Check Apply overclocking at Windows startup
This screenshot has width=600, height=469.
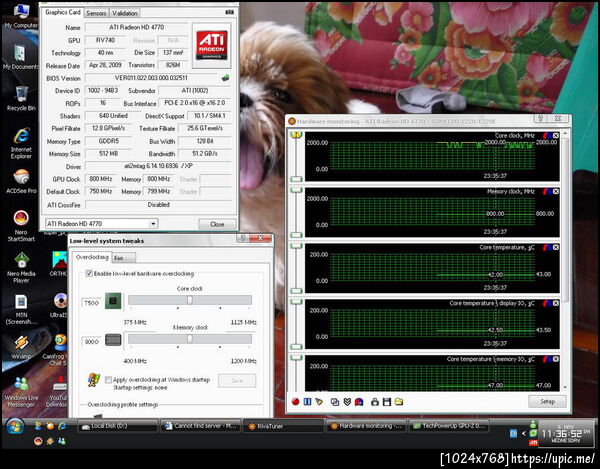108,379
